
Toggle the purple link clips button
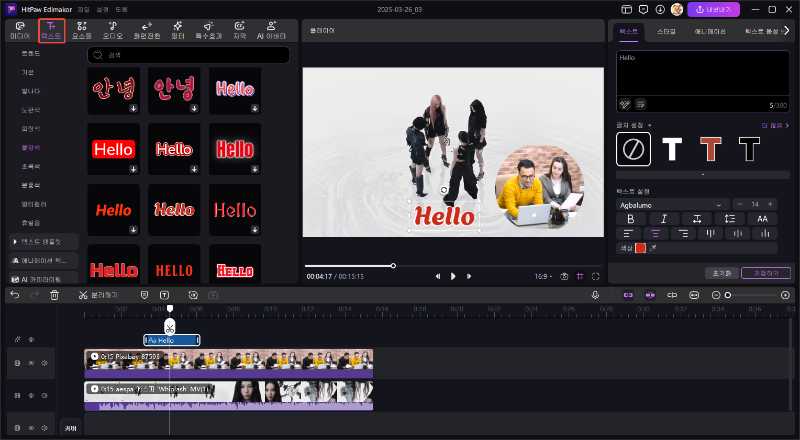coord(650,295)
